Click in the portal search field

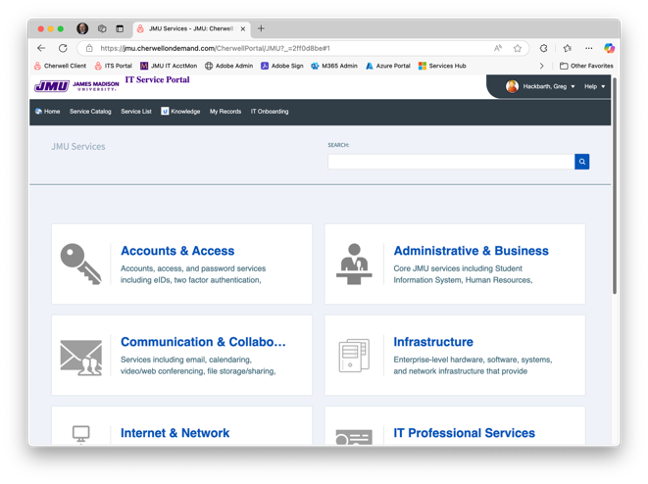pyautogui.click(x=451, y=162)
